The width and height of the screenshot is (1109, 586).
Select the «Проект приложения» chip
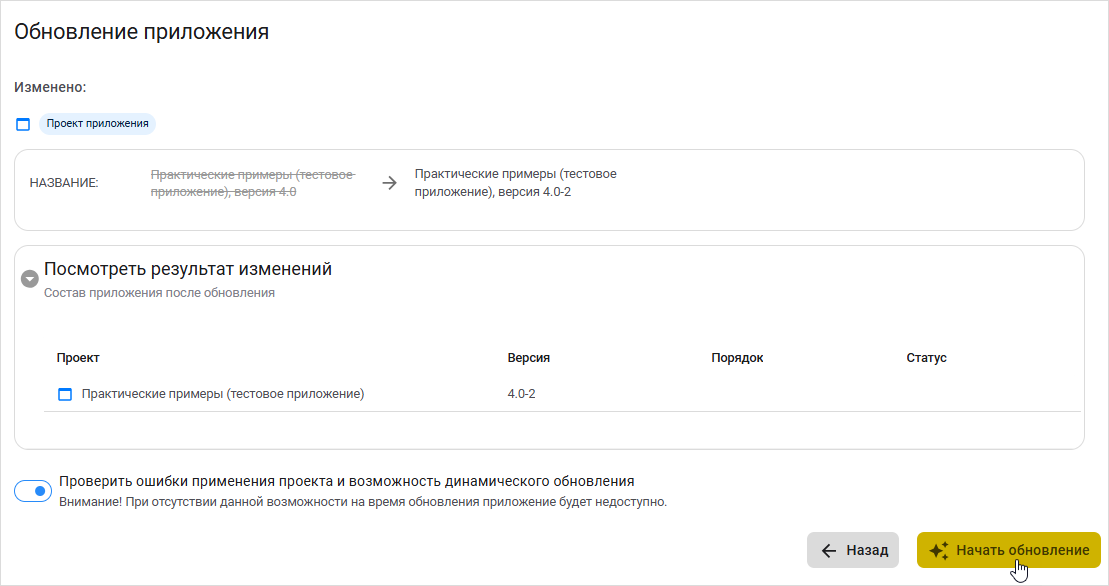point(98,124)
